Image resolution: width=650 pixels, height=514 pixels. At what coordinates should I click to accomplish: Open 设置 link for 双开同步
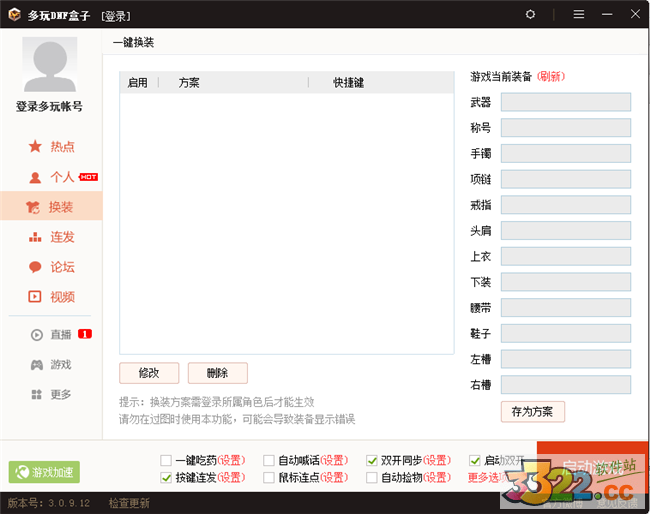tap(437, 460)
